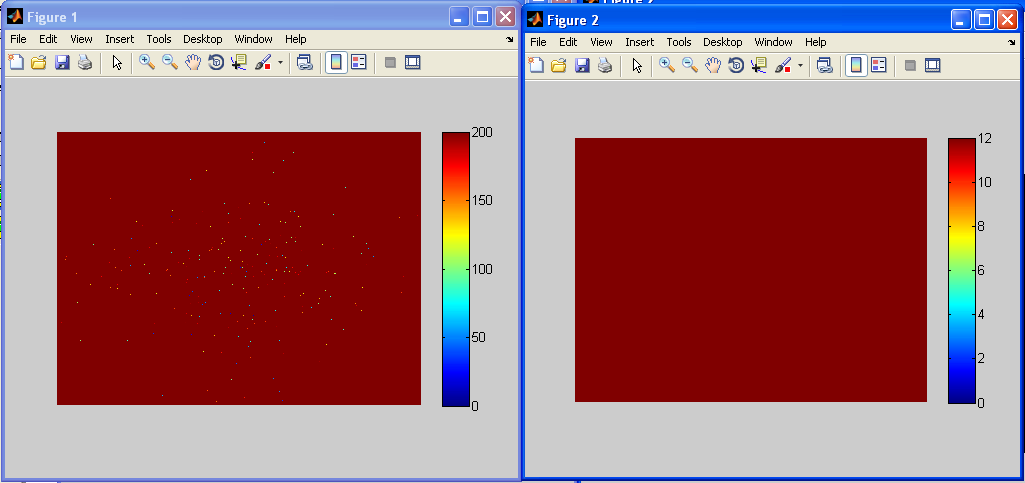Click Link Plot icon in Figure 2

coord(825,65)
